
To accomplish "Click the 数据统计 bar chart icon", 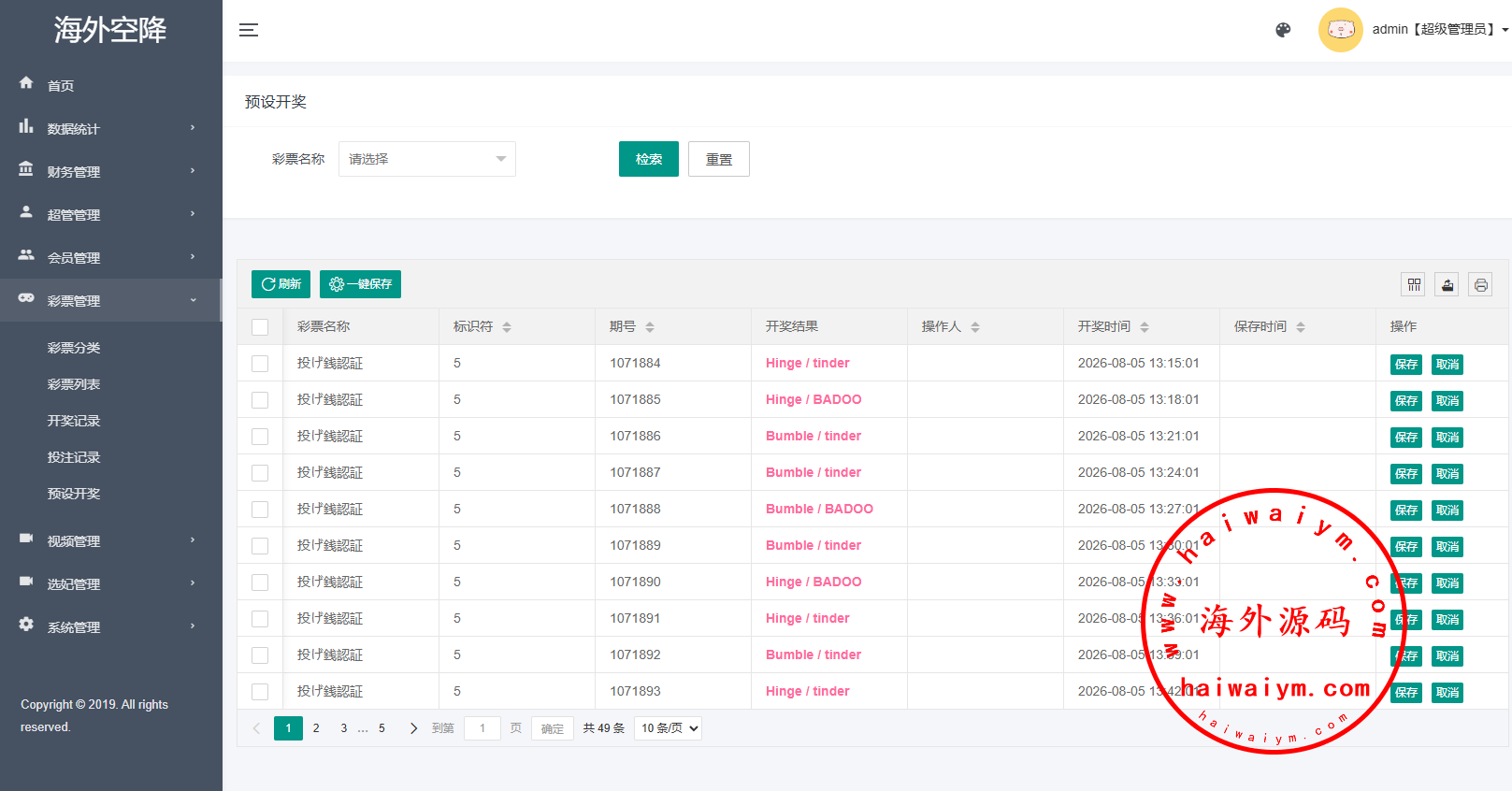I will point(26,126).
